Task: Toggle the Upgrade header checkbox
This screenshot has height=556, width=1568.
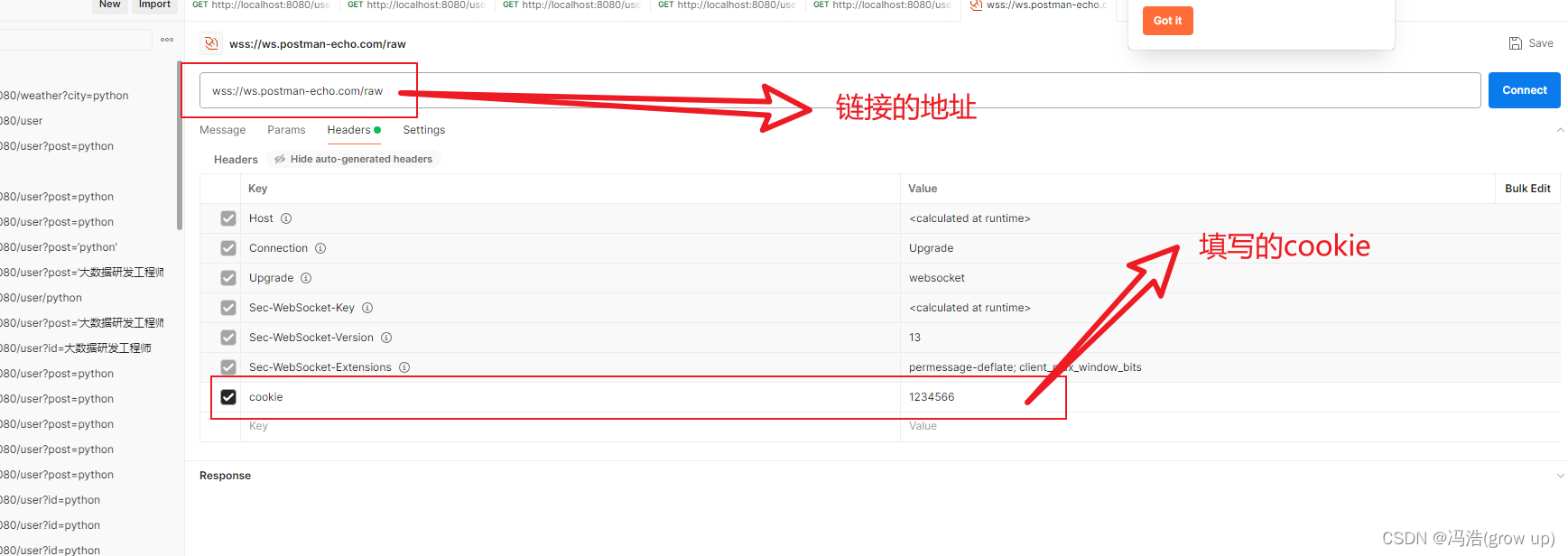Action: (x=228, y=278)
